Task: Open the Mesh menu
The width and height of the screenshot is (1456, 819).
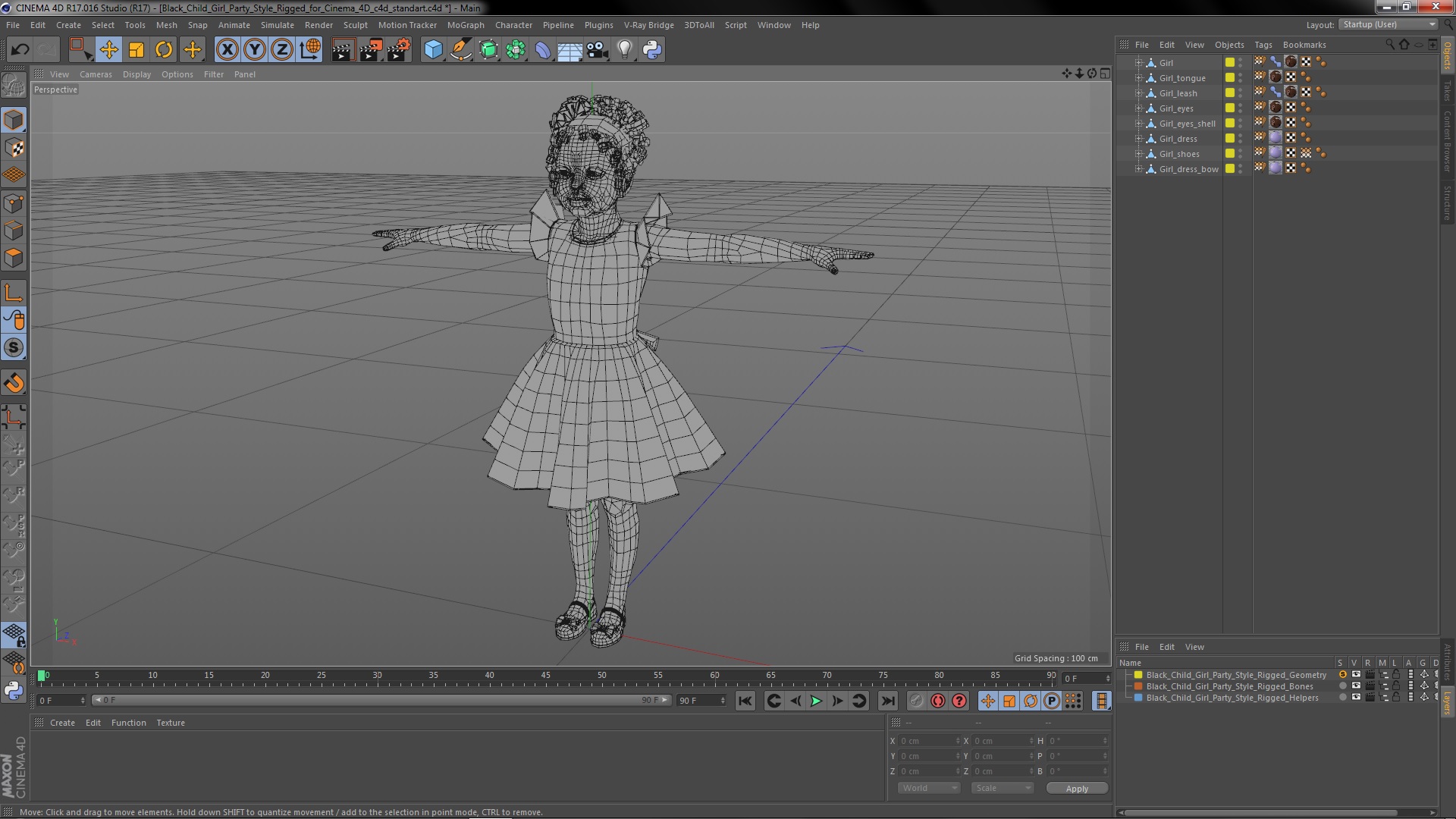Action: pos(167,24)
